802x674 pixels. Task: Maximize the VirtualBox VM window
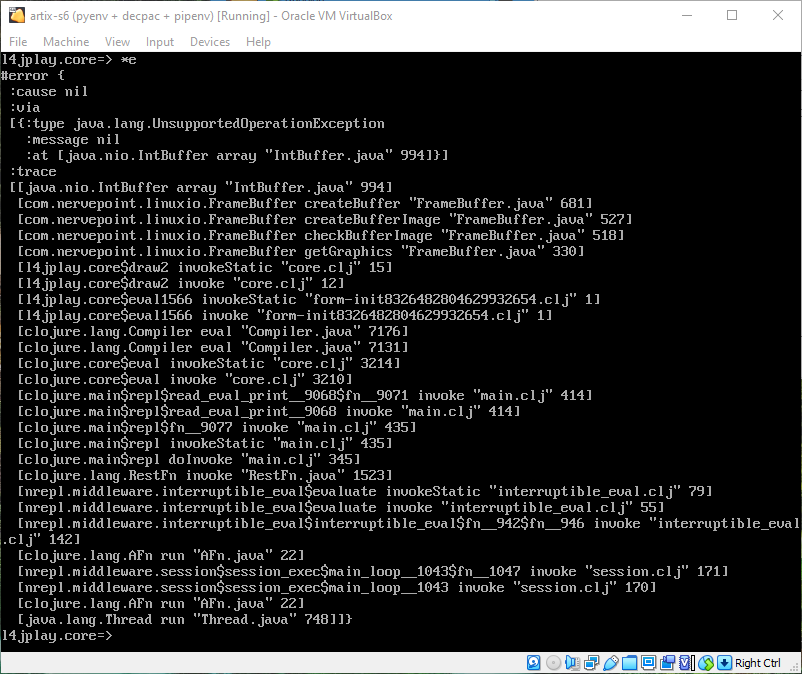(x=732, y=15)
